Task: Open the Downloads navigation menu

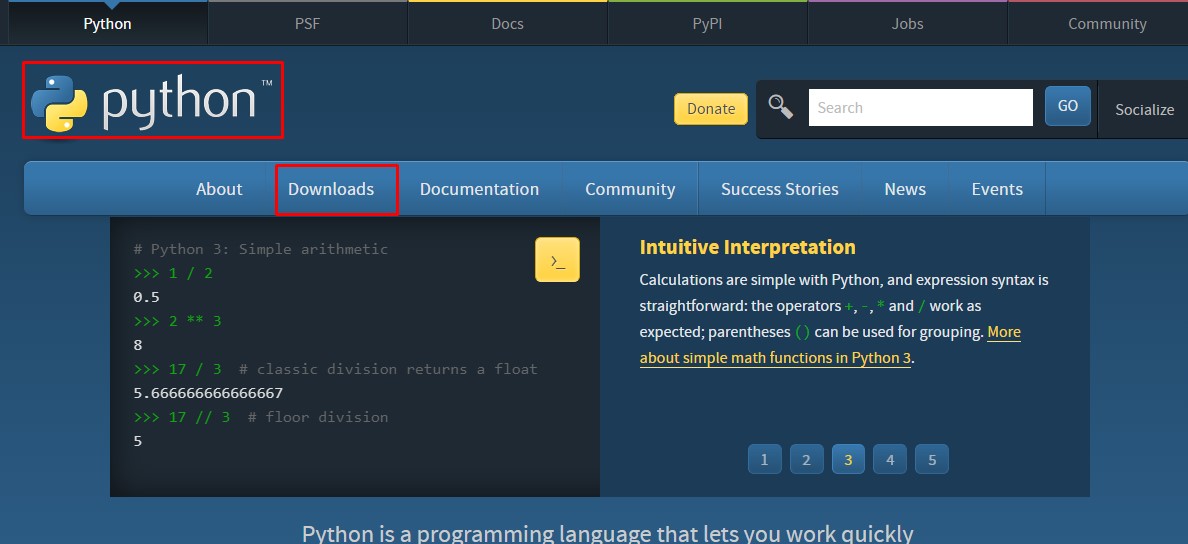Action: [x=331, y=189]
